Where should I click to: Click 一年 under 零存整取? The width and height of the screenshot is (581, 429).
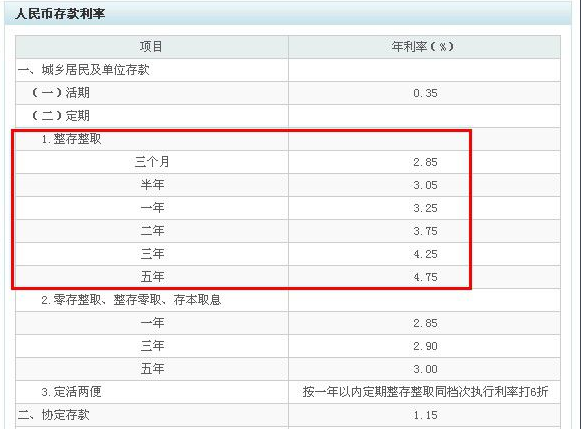pos(152,323)
